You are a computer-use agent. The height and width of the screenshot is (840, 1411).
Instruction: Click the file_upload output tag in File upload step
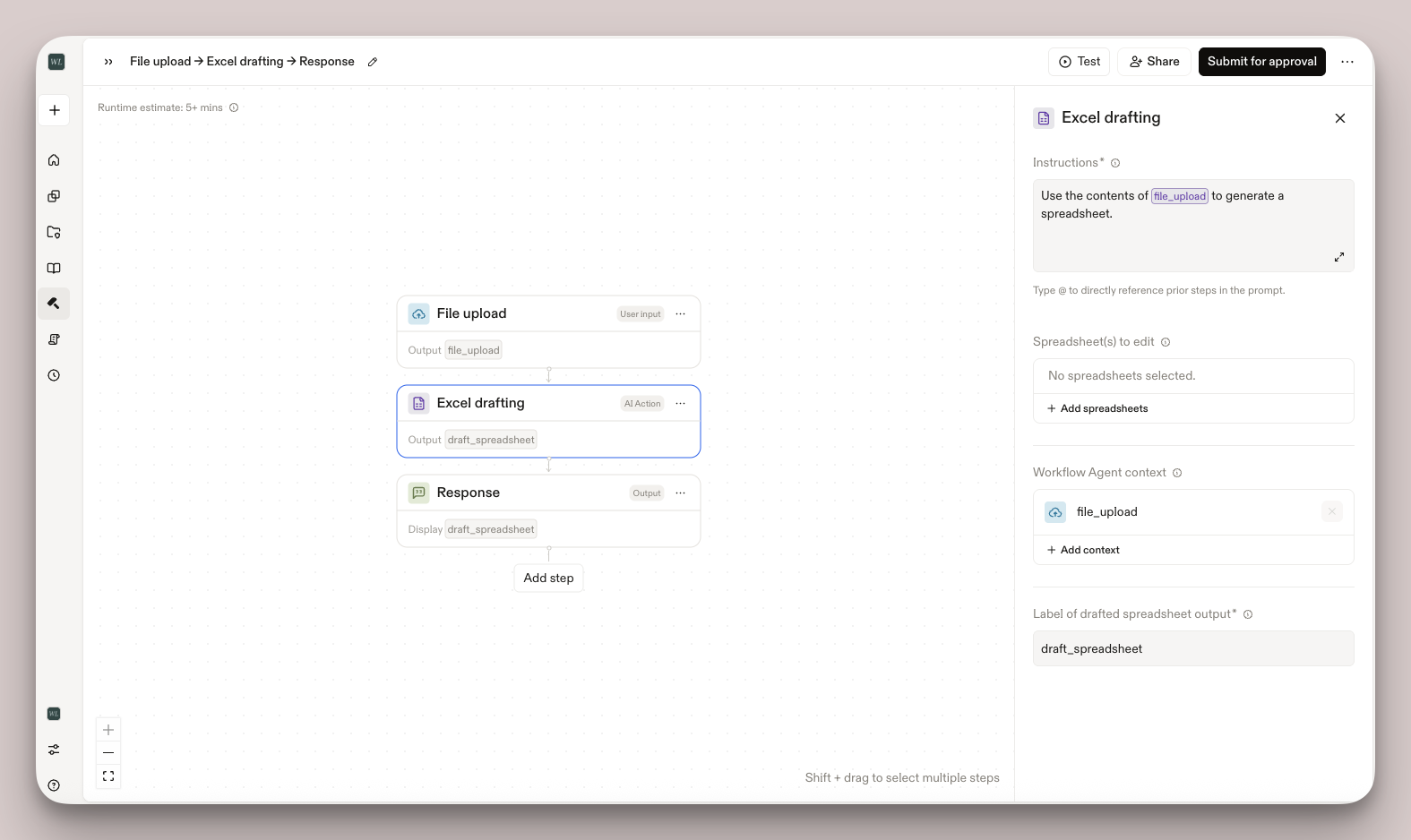tap(474, 350)
